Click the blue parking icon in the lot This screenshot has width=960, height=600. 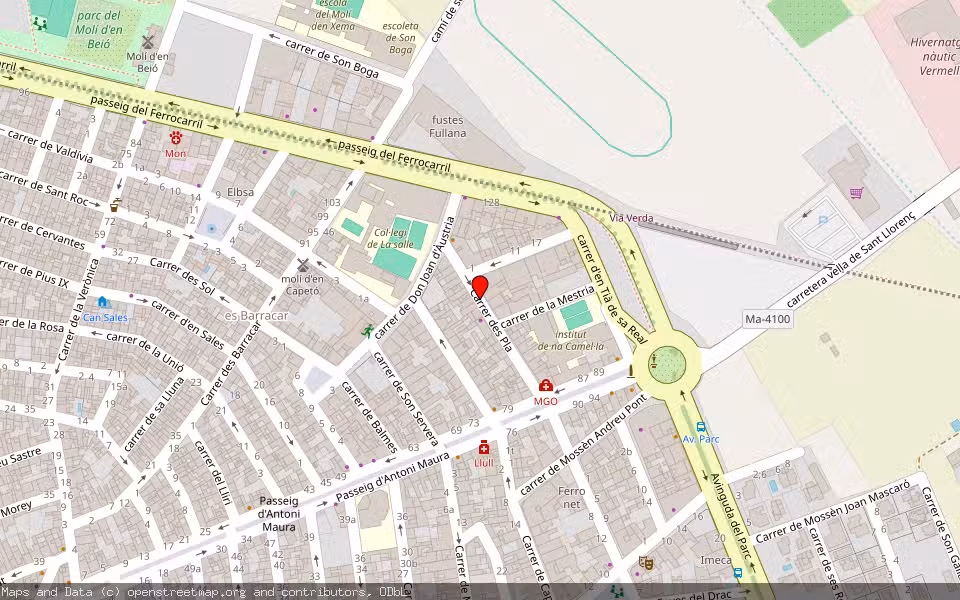tap(823, 220)
